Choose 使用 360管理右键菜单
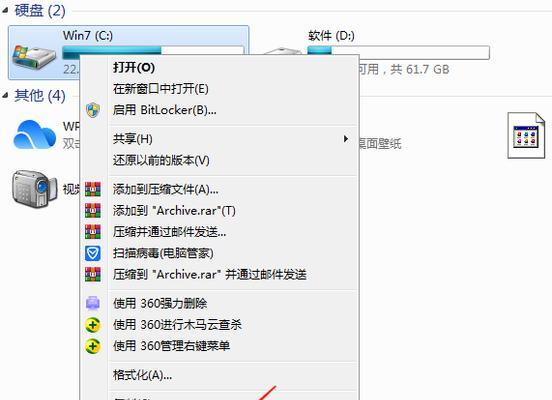The height and width of the screenshot is (400, 552). [x=171, y=346]
